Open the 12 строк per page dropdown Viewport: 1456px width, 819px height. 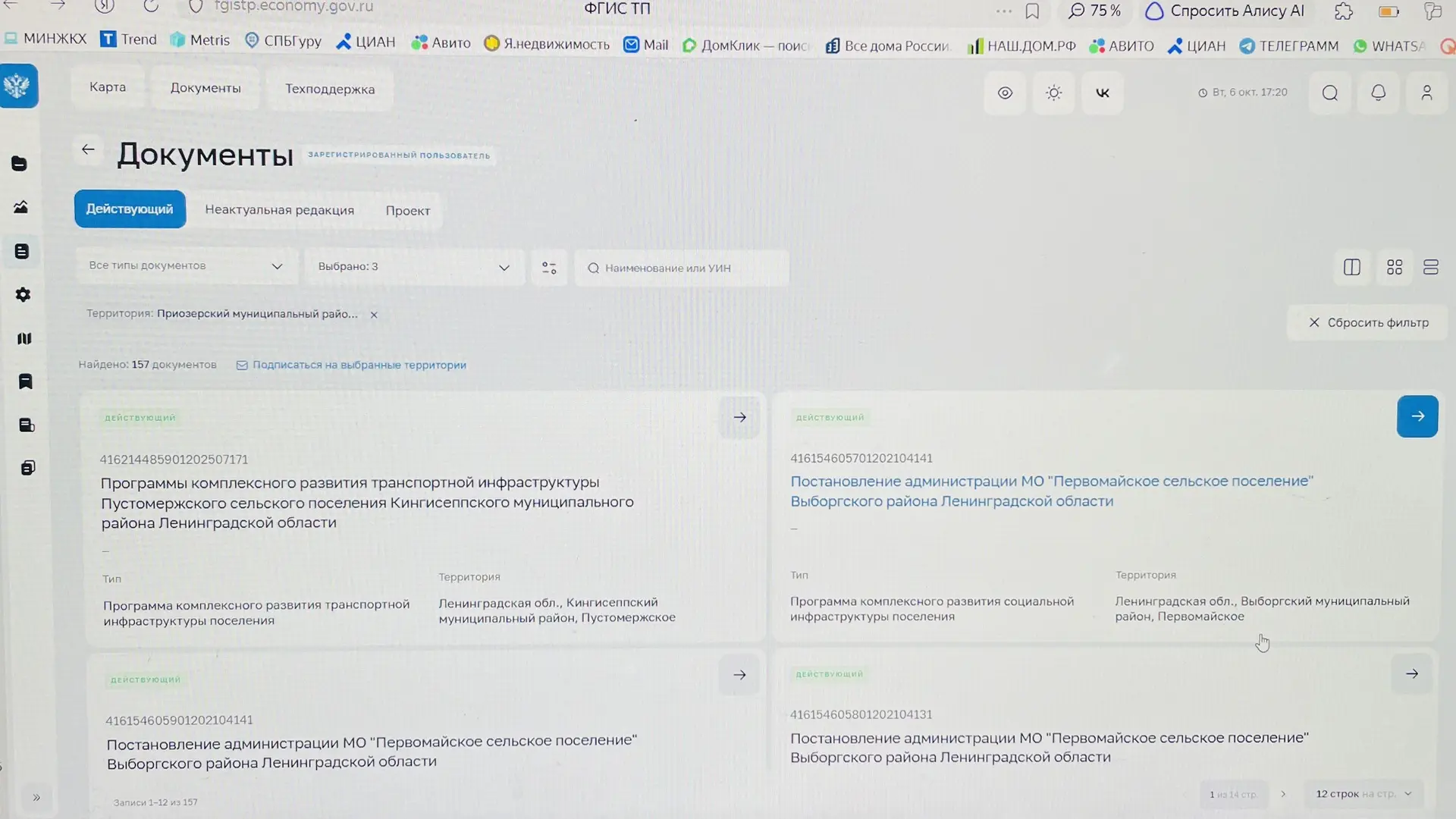(x=1363, y=794)
